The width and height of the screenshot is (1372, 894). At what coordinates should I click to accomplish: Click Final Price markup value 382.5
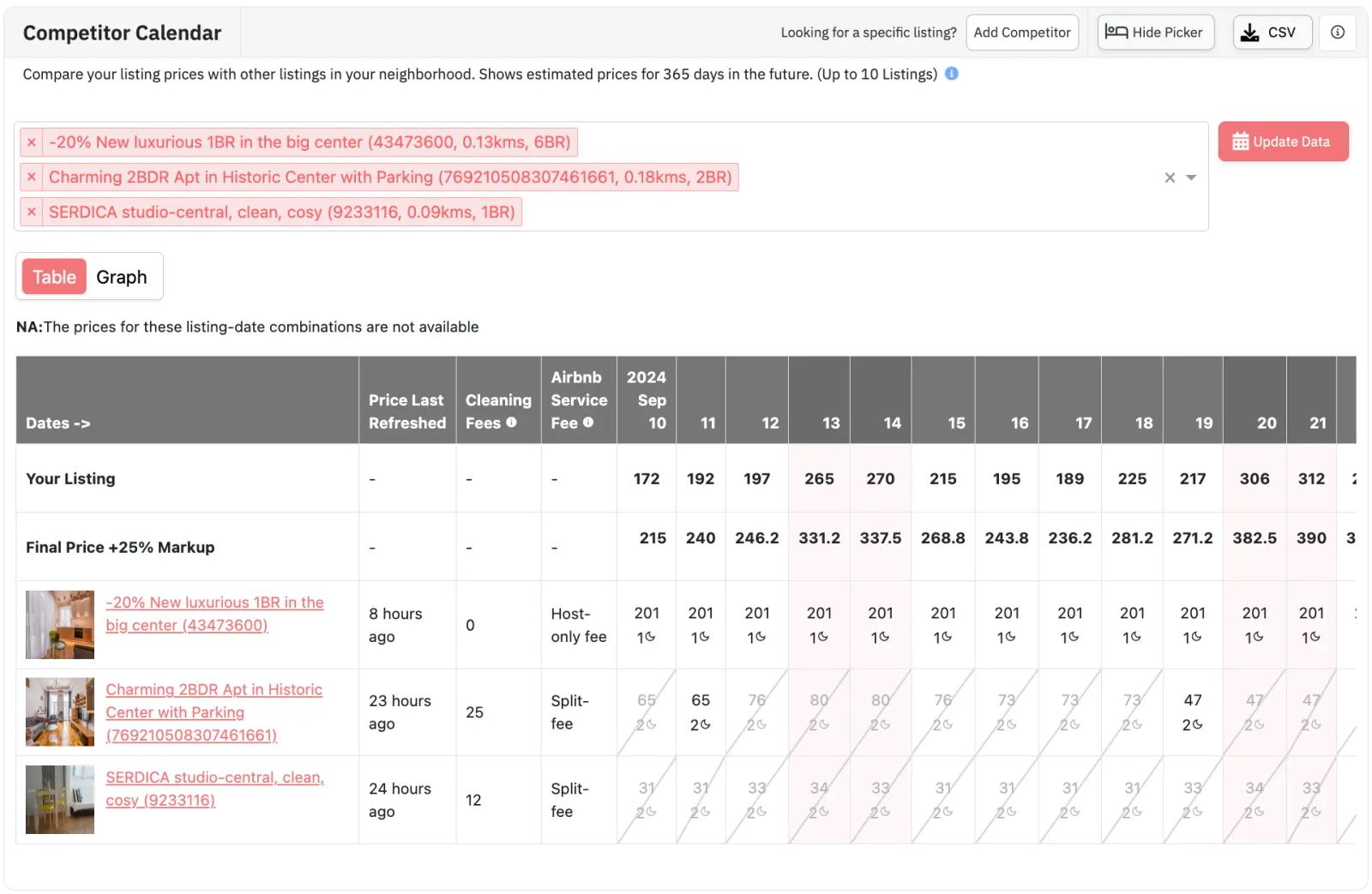1255,538
